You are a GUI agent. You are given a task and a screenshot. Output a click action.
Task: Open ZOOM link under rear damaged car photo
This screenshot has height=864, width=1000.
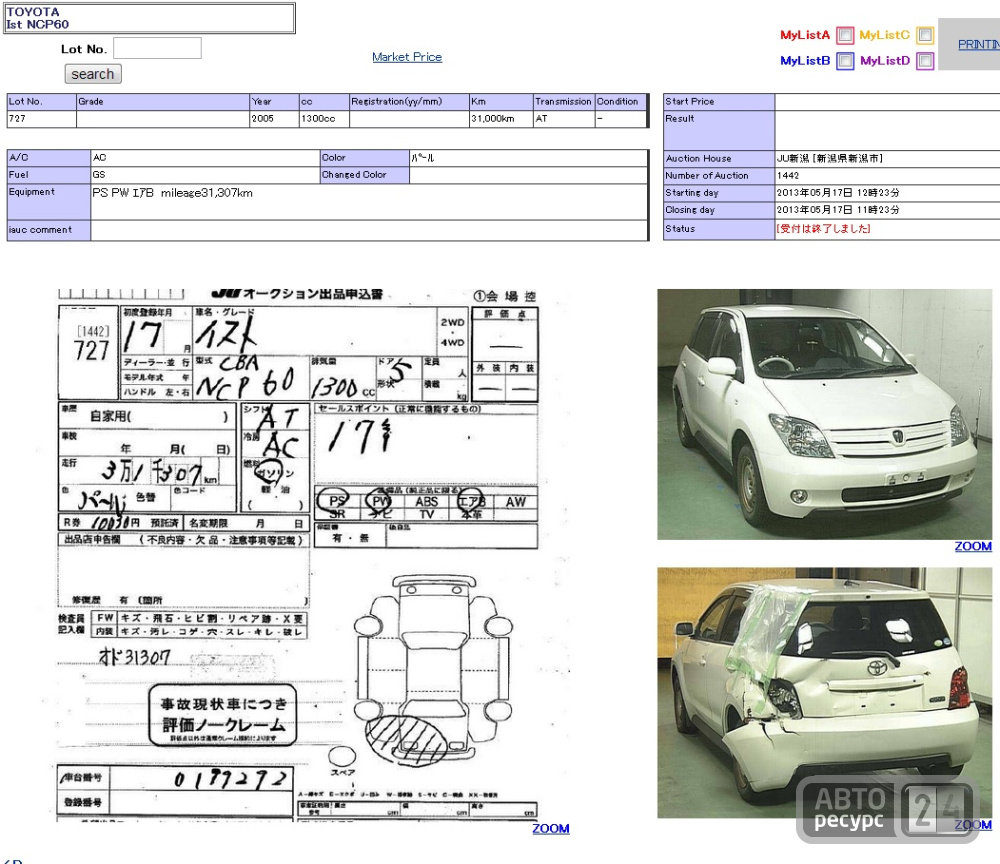click(973, 824)
